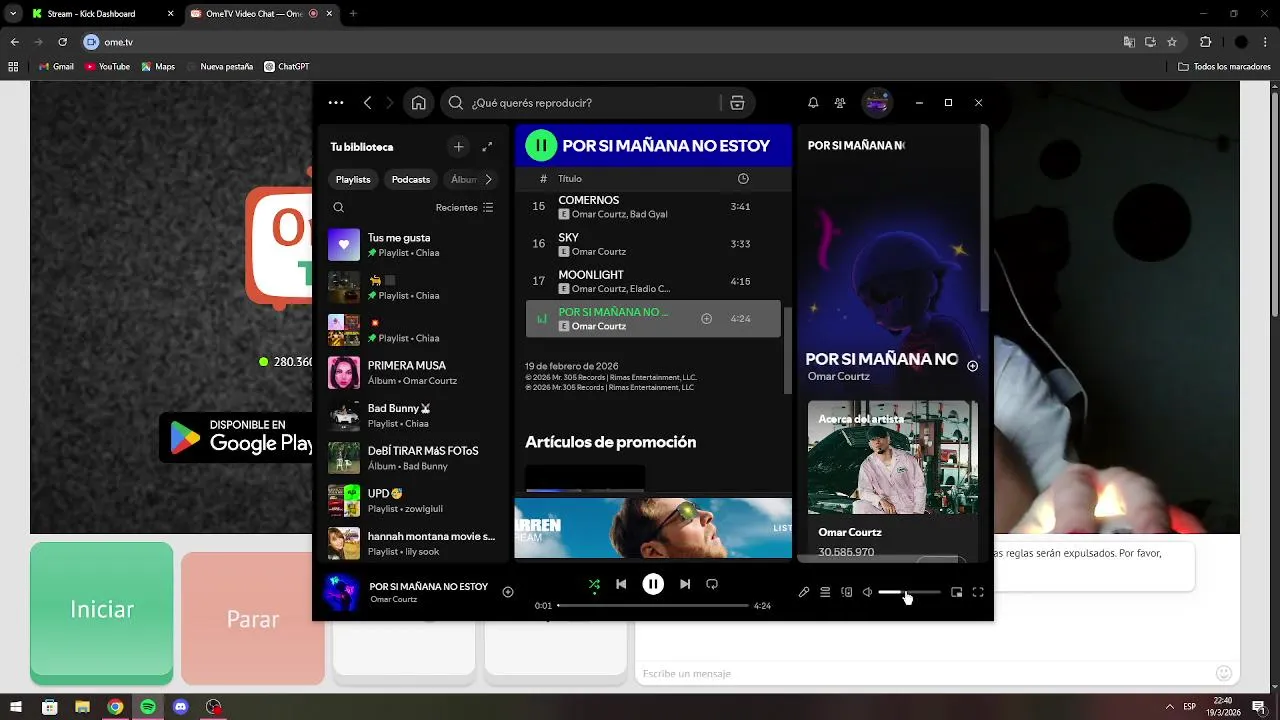Open Spotify from Windows taskbar
The image size is (1280, 720).
[148, 707]
